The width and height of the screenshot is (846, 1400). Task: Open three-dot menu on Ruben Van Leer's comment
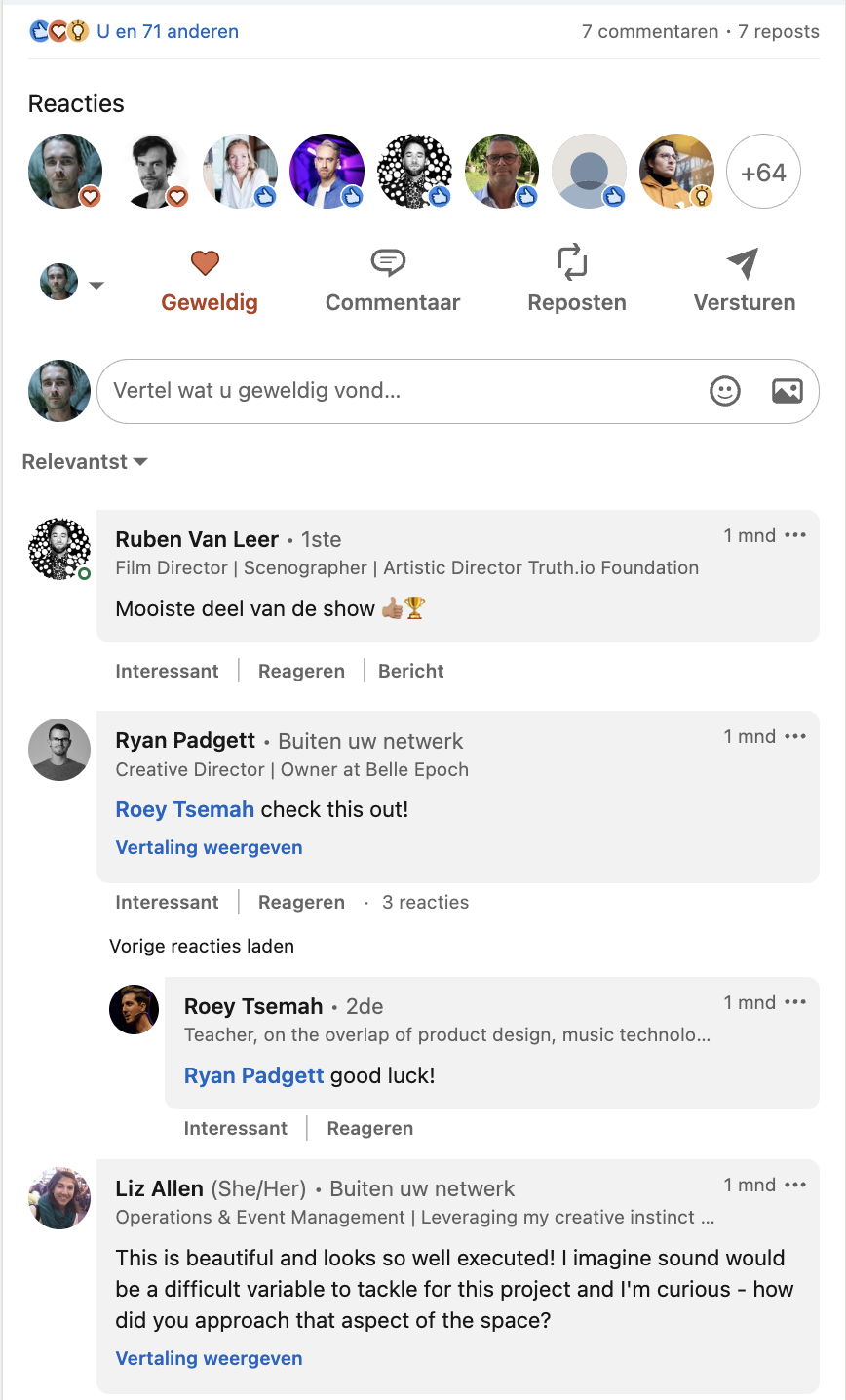[x=795, y=535]
